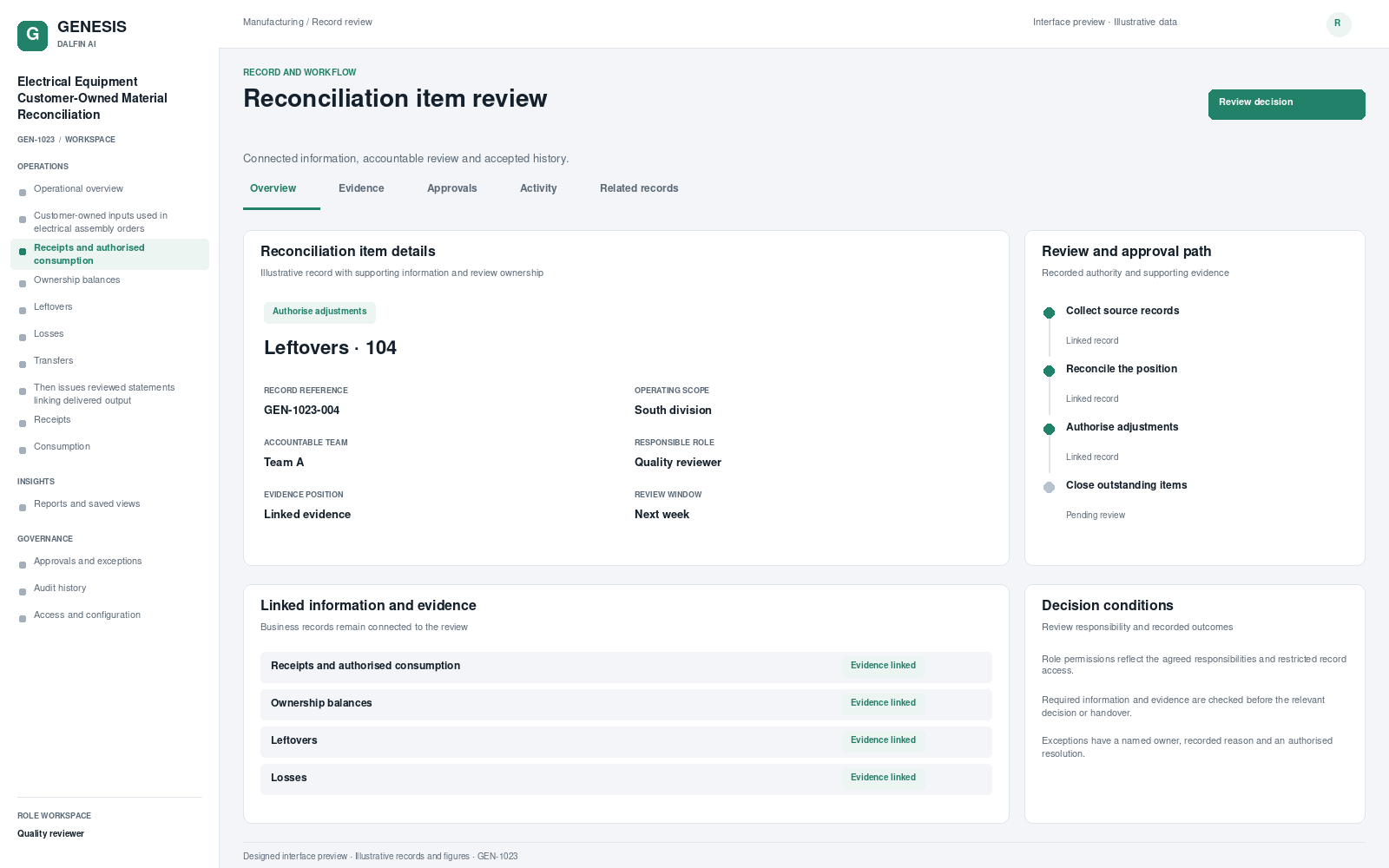This screenshot has width=1389, height=868.
Task: Click the Manufacturing breadcrumb
Action: pyautogui.click(x=273, y=23)
